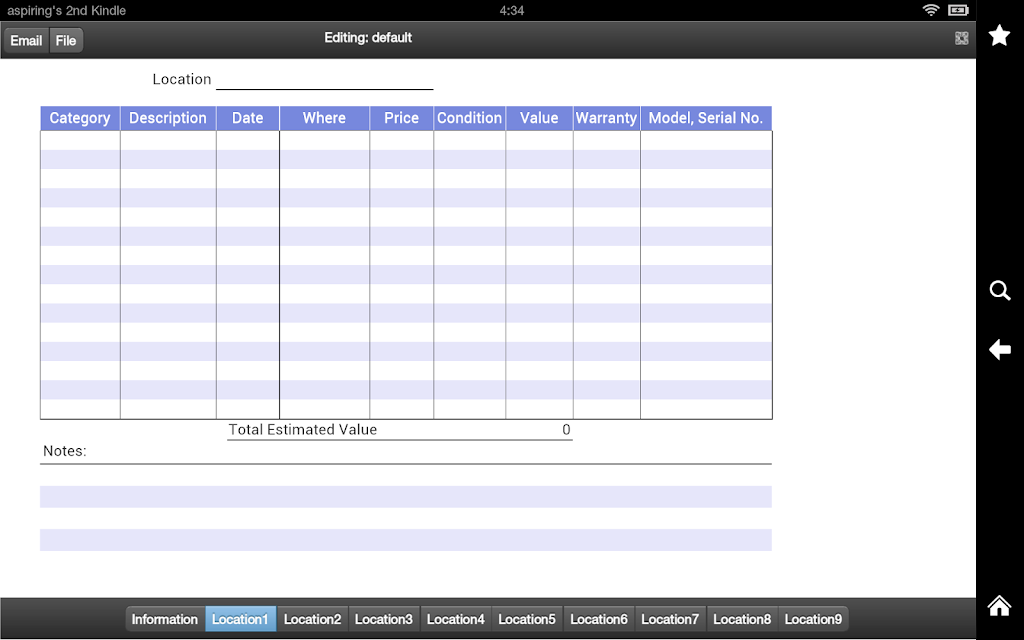Viewport: 1024px width, 640px height.
Task: Open the Location9 tab
Action: point(814,619)
